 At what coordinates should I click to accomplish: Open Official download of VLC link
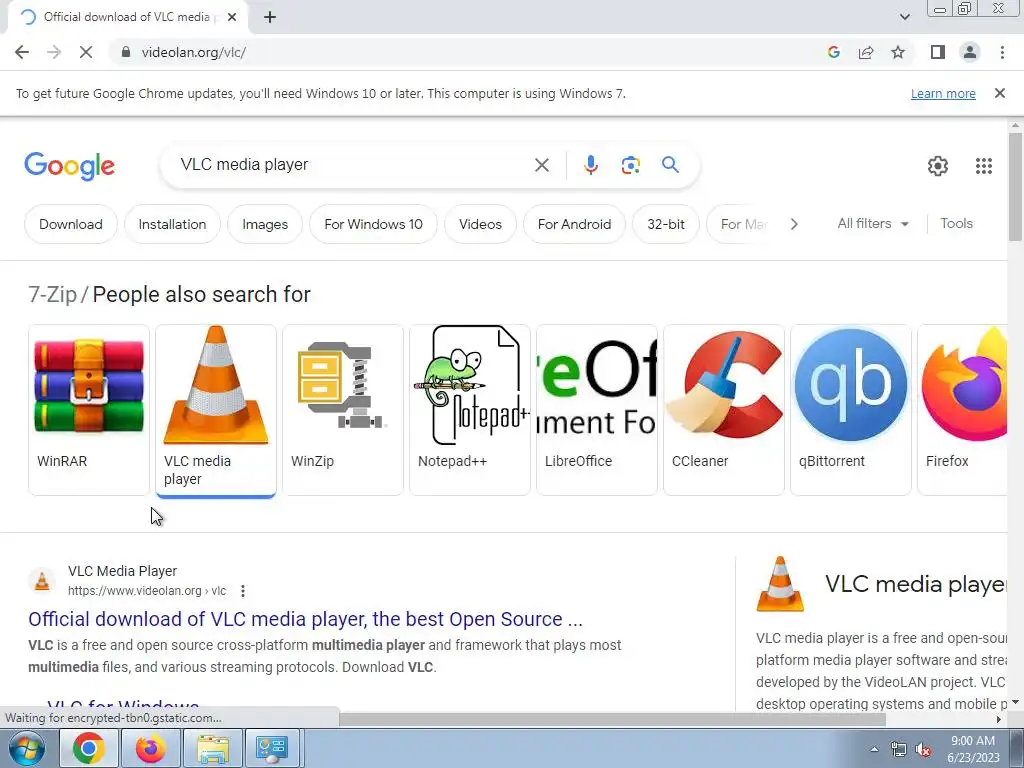click(305, 619)
